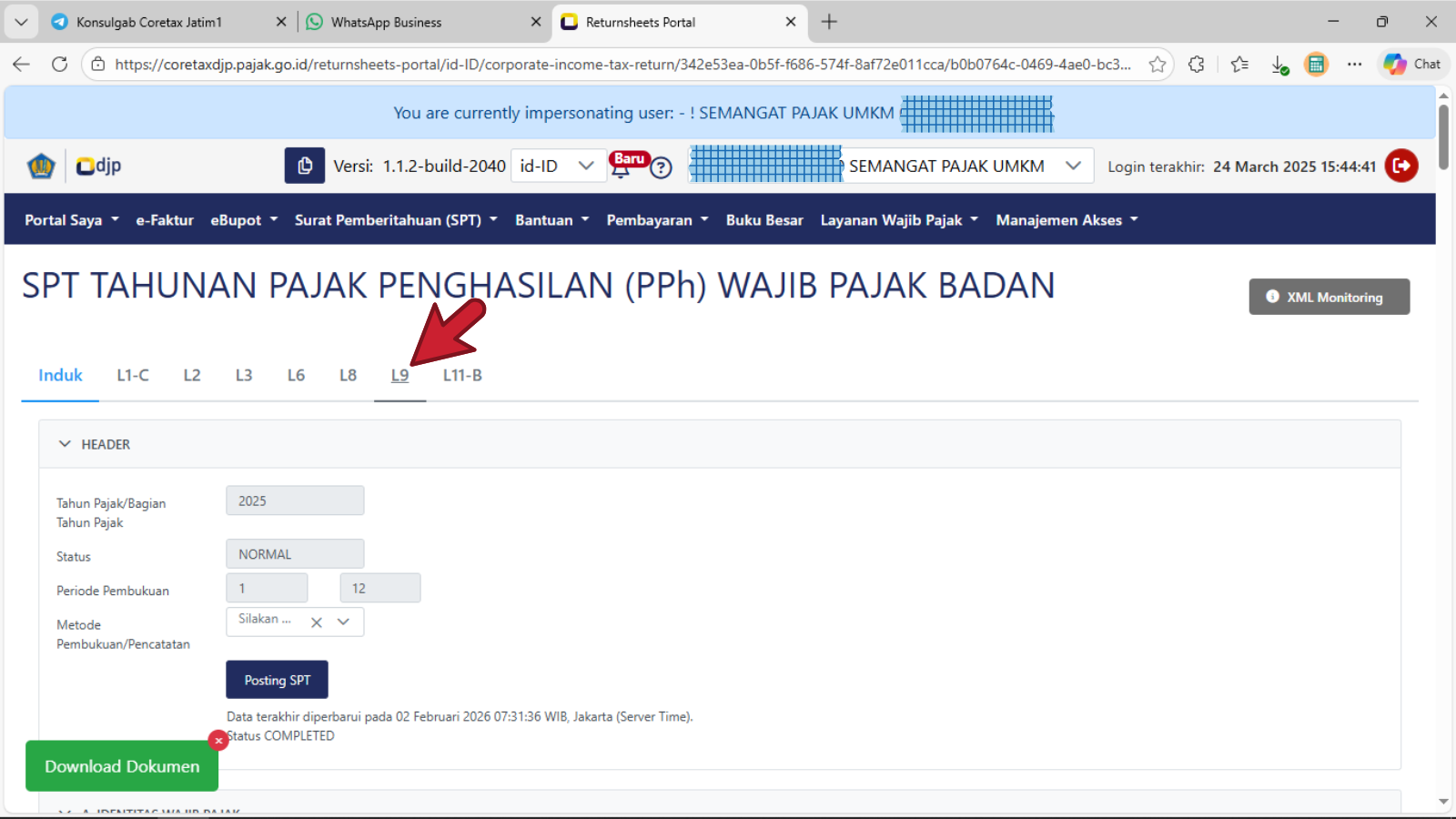Switch to the L9 tab
This screenshot has height=819, width=1456.
(399, 375)
